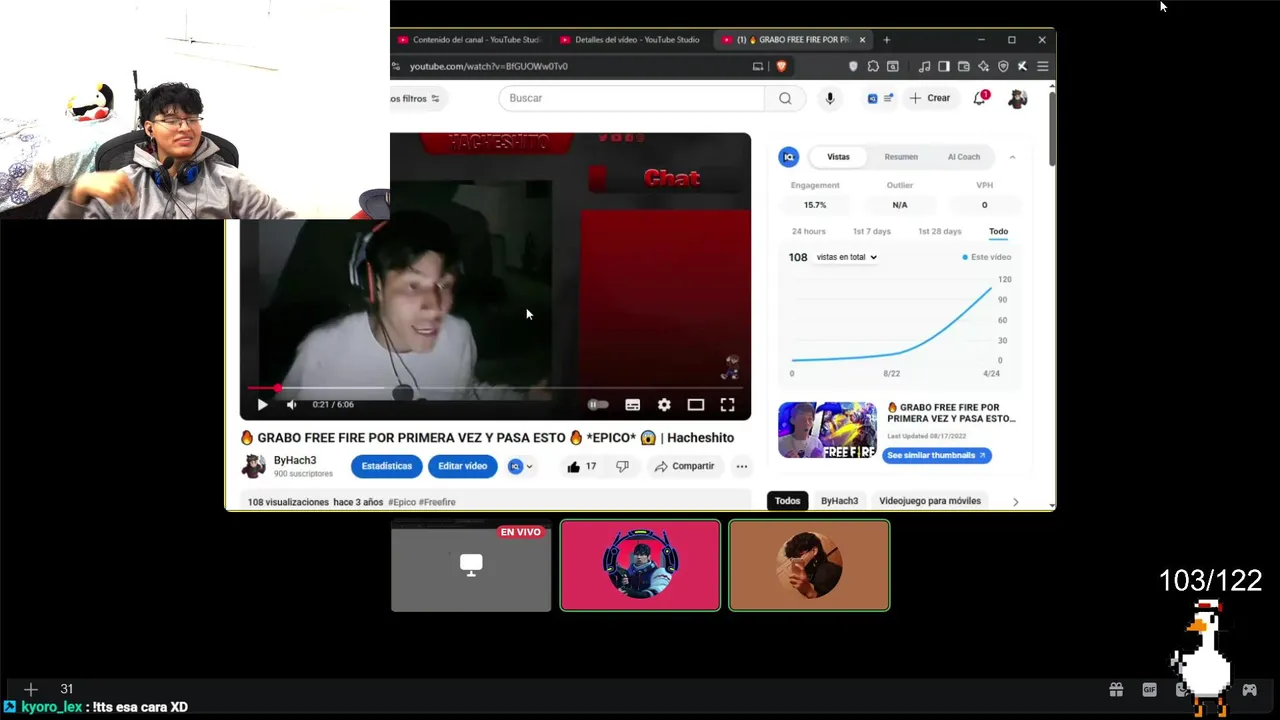The height and width of the screenshot is (720, 1280).
Task: Mute the video with the speaker icon
Action: tap(291, 405)
